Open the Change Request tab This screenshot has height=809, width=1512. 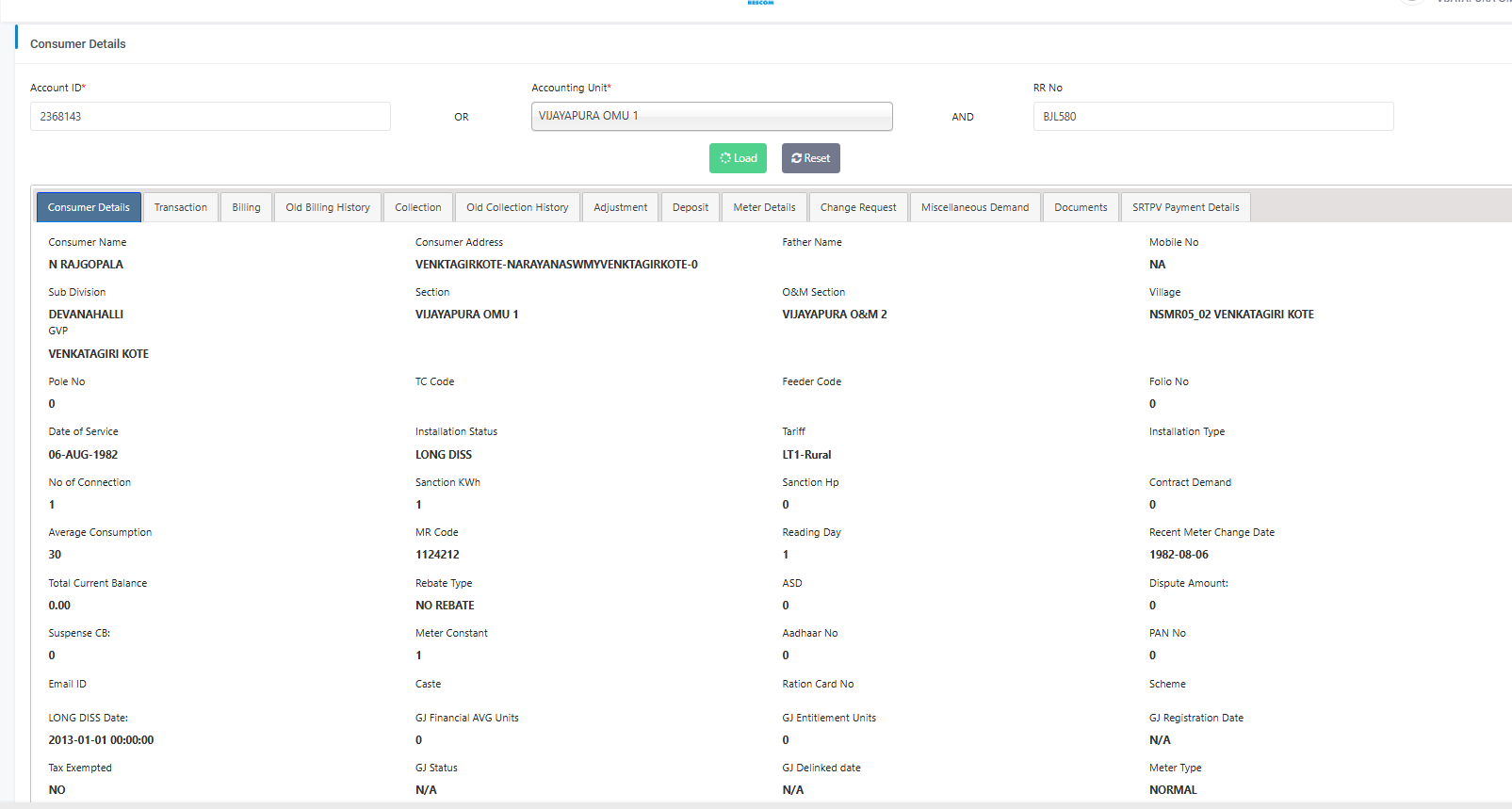click(x=858, y=207)
